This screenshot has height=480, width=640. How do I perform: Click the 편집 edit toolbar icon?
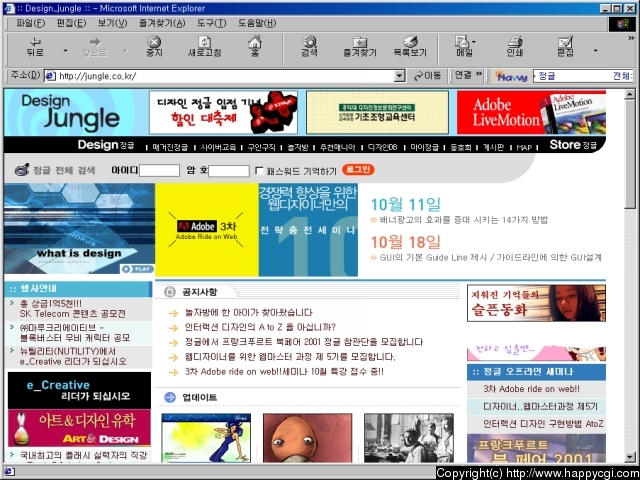tap(565, 47)
